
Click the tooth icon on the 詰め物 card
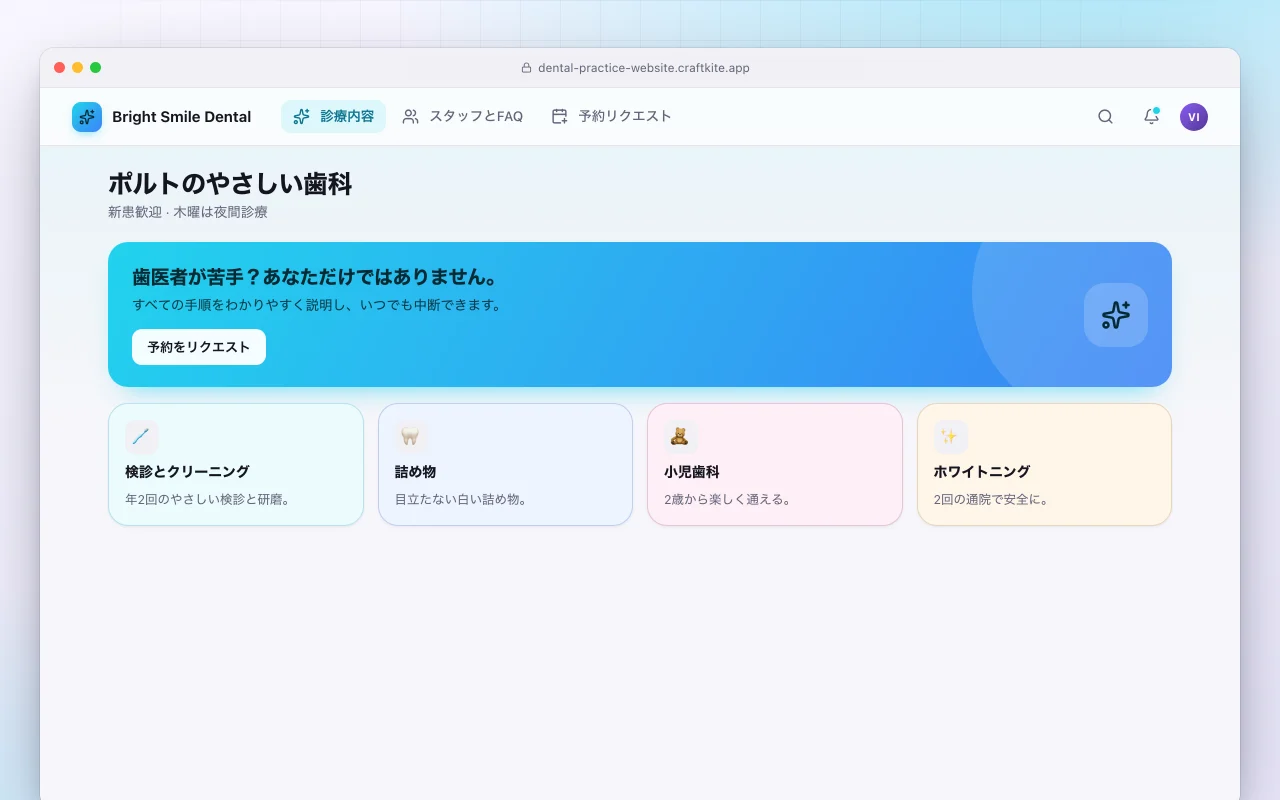[411, 437]
